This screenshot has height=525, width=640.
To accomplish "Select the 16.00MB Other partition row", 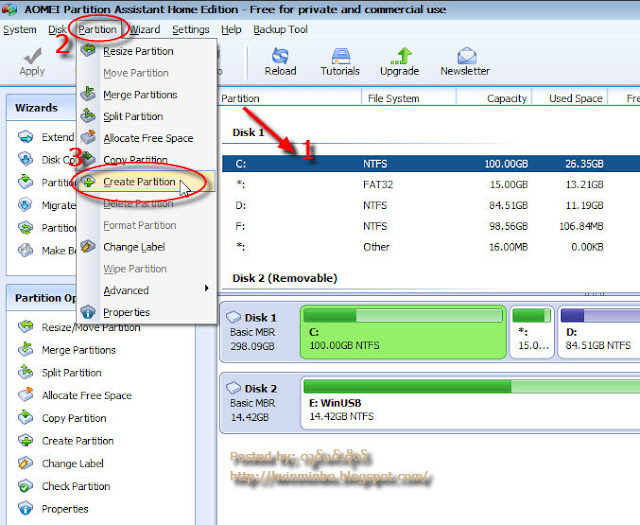I will click(431, 247).
